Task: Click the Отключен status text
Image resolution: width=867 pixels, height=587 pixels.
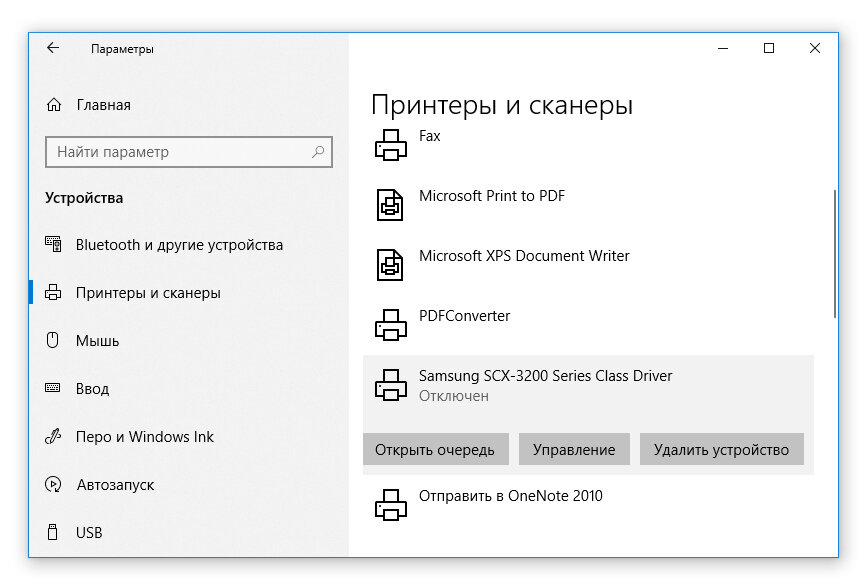Action: 453,396
